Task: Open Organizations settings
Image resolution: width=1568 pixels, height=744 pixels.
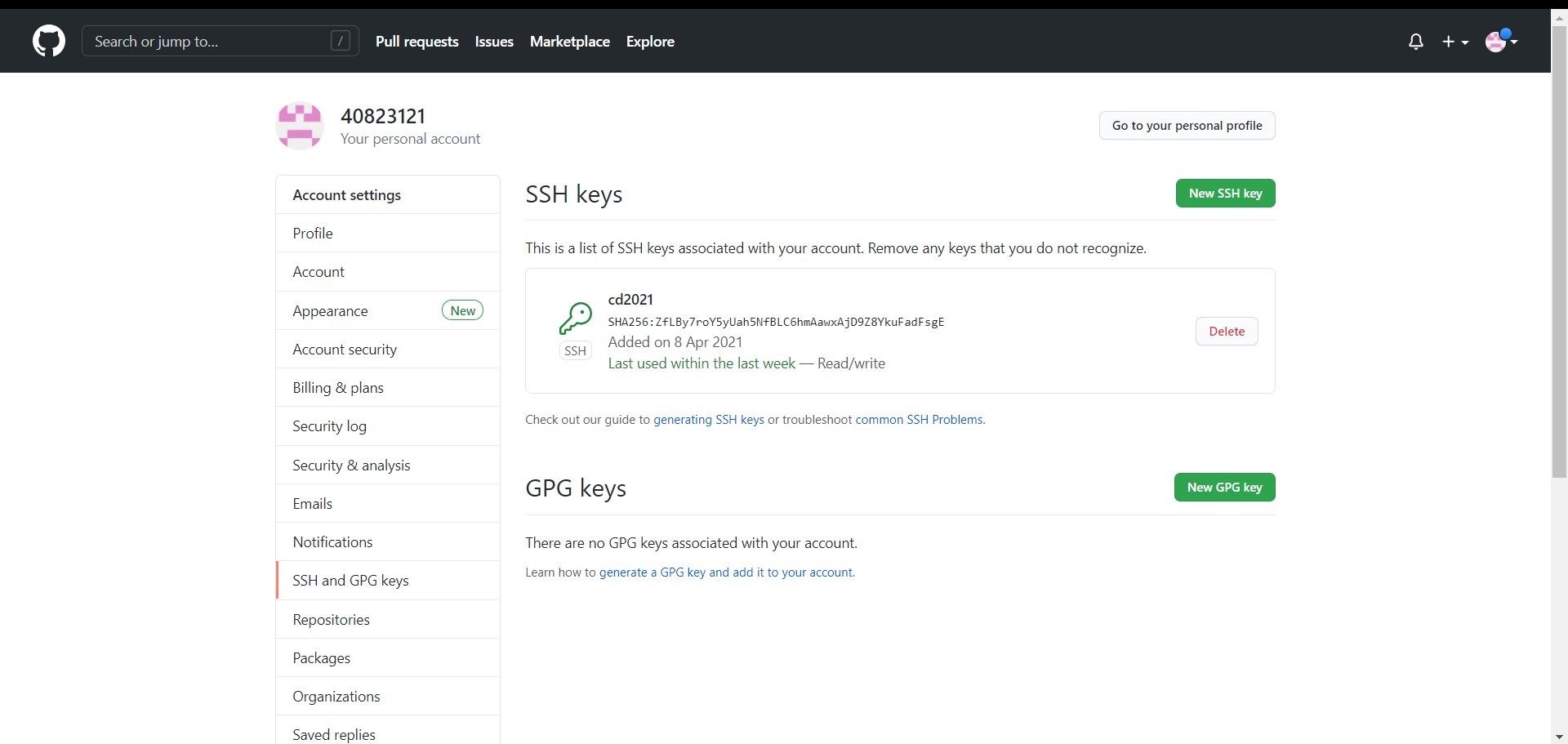Action: click(388, 697)
